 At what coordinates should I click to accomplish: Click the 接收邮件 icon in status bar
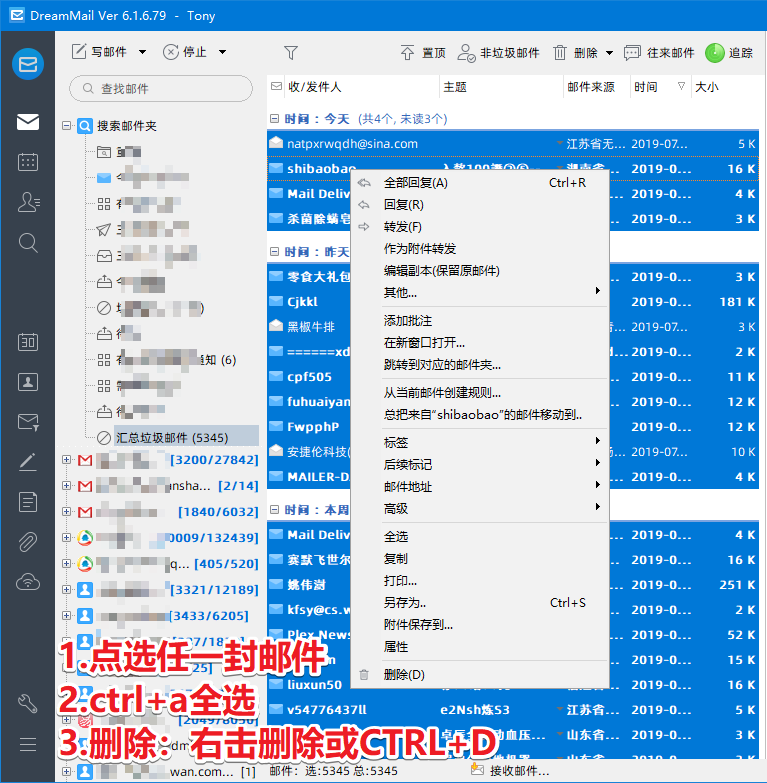(x=477, y=770)
